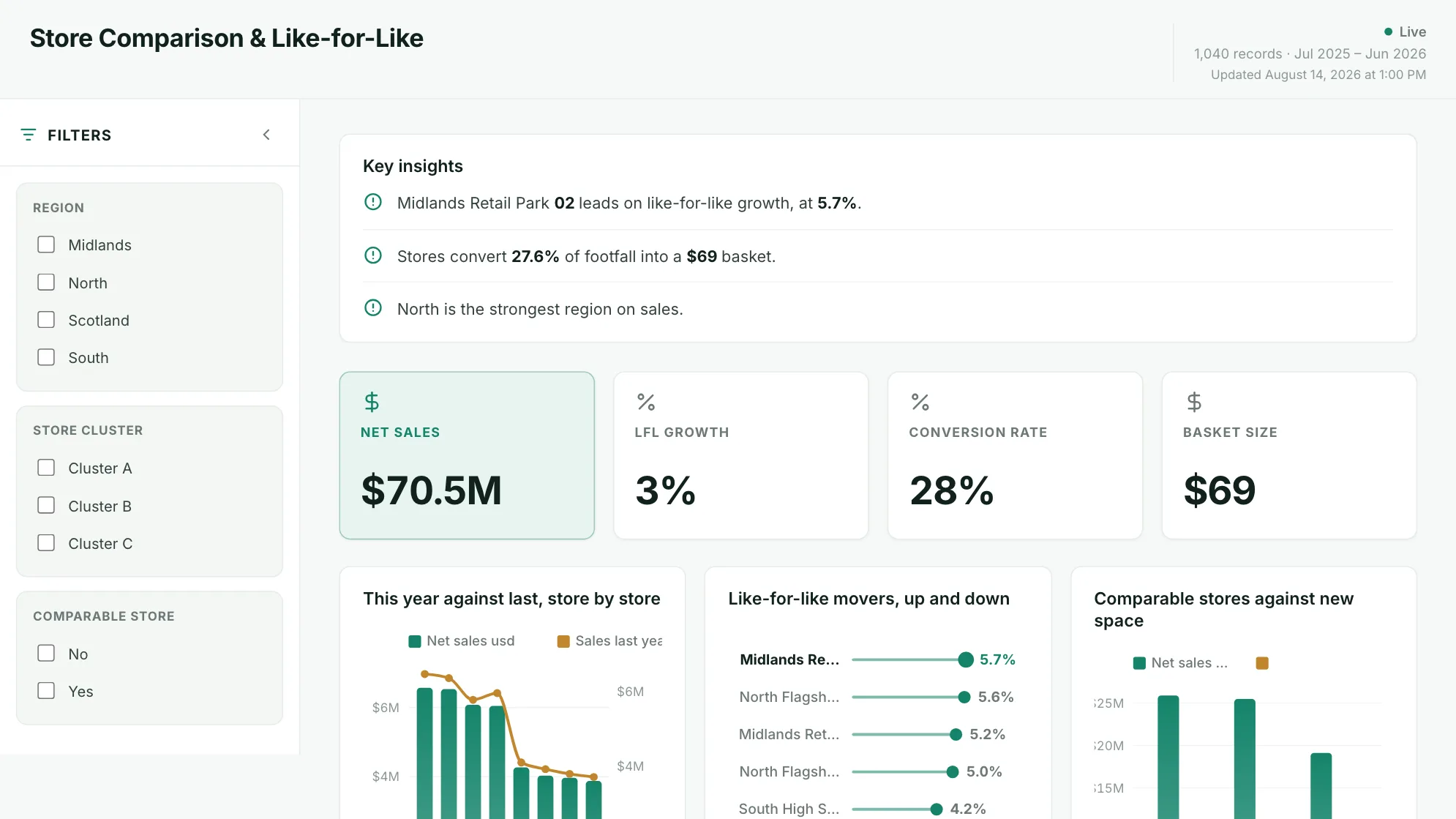Click the This year against last chart title
1456x819 pixels.
(511, 599)
